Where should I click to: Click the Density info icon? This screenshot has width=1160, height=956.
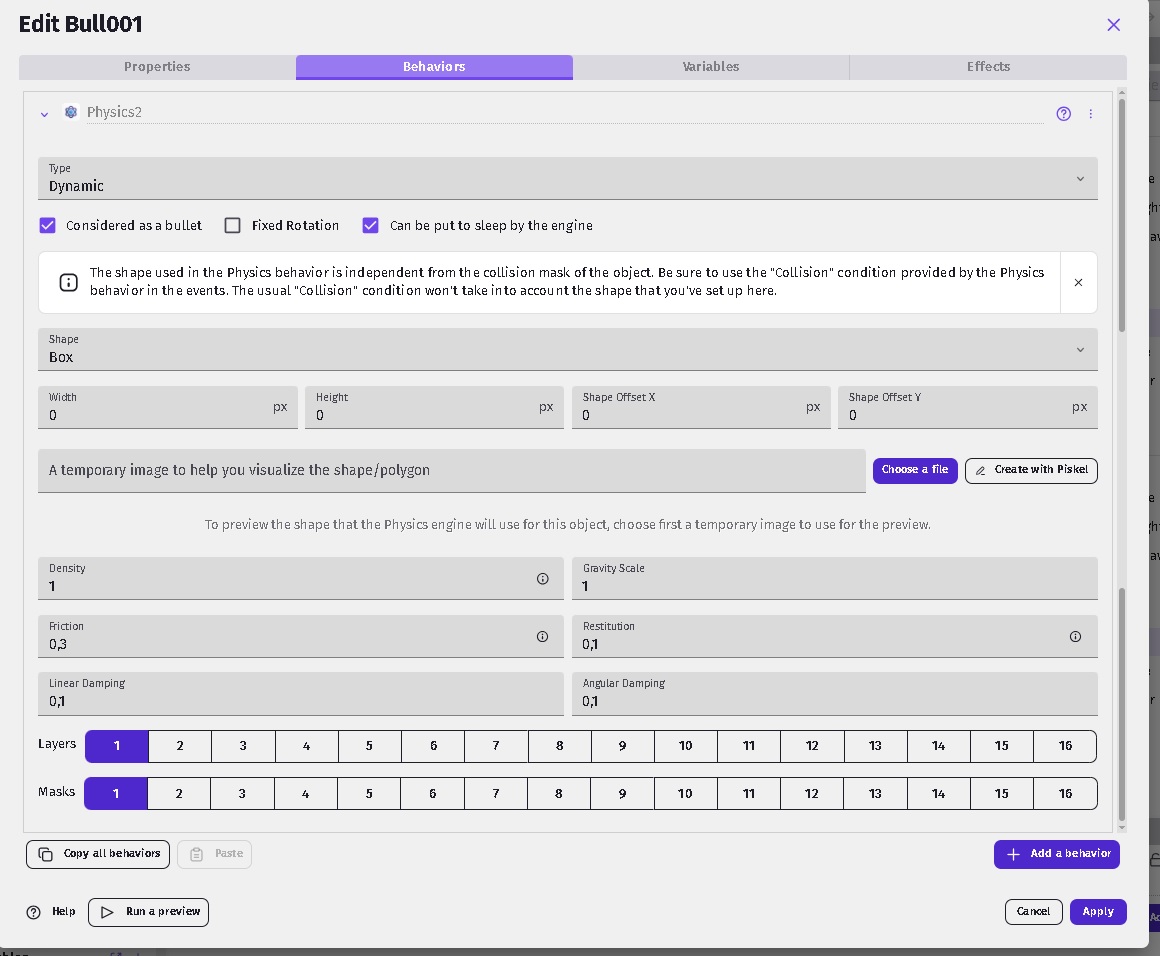(x=542, y=579)
